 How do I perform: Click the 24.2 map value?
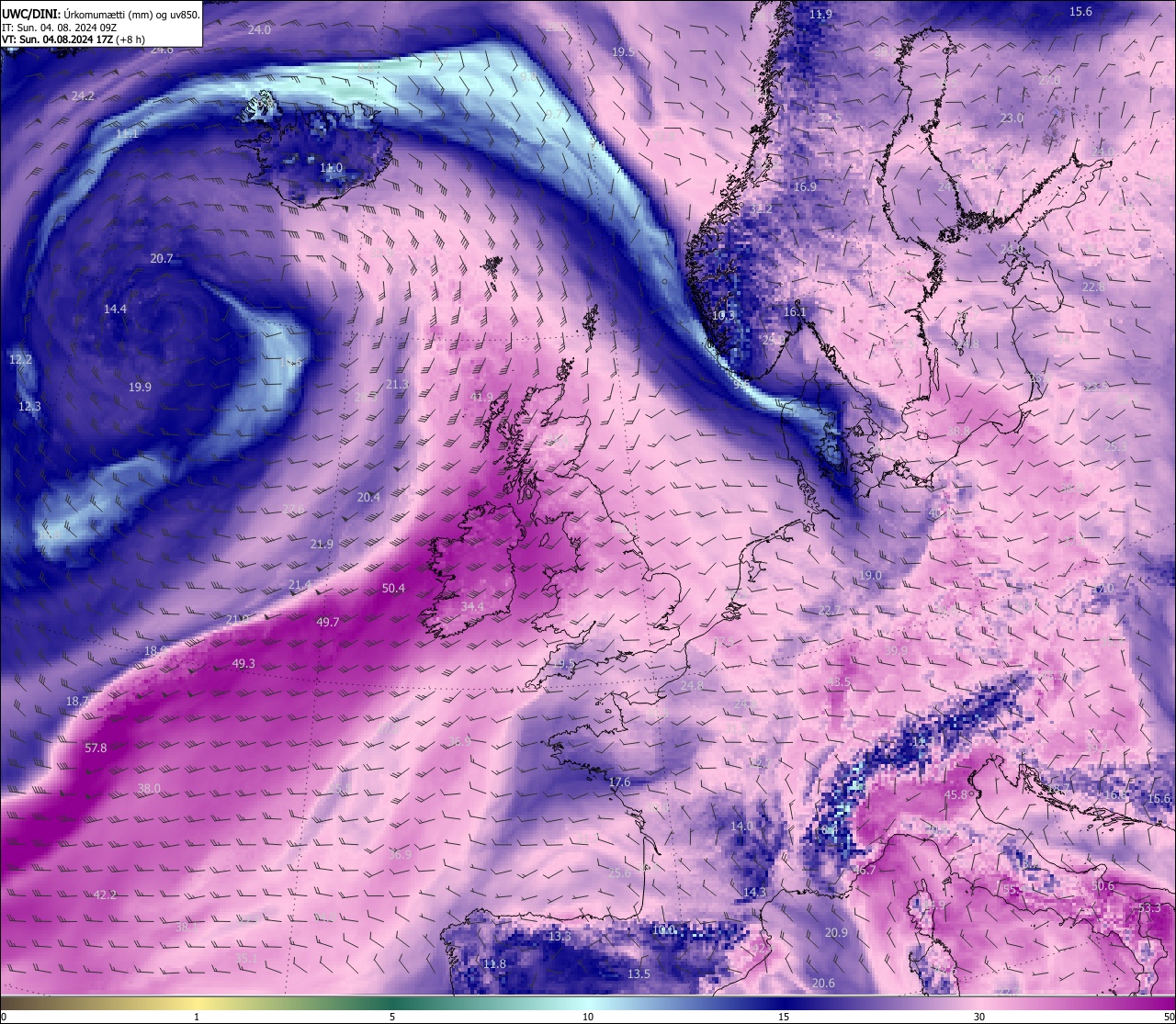(83, 96)
